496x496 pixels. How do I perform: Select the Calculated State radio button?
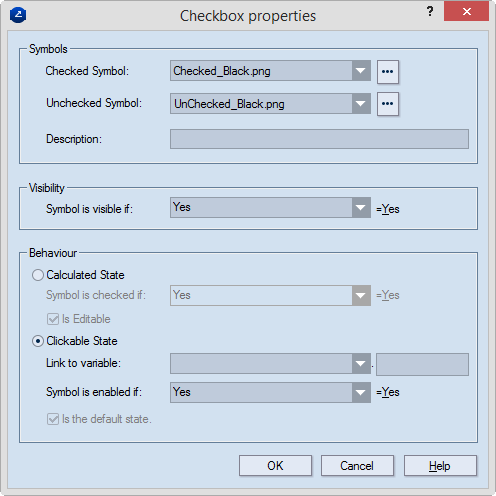click(x=38, y=275)
